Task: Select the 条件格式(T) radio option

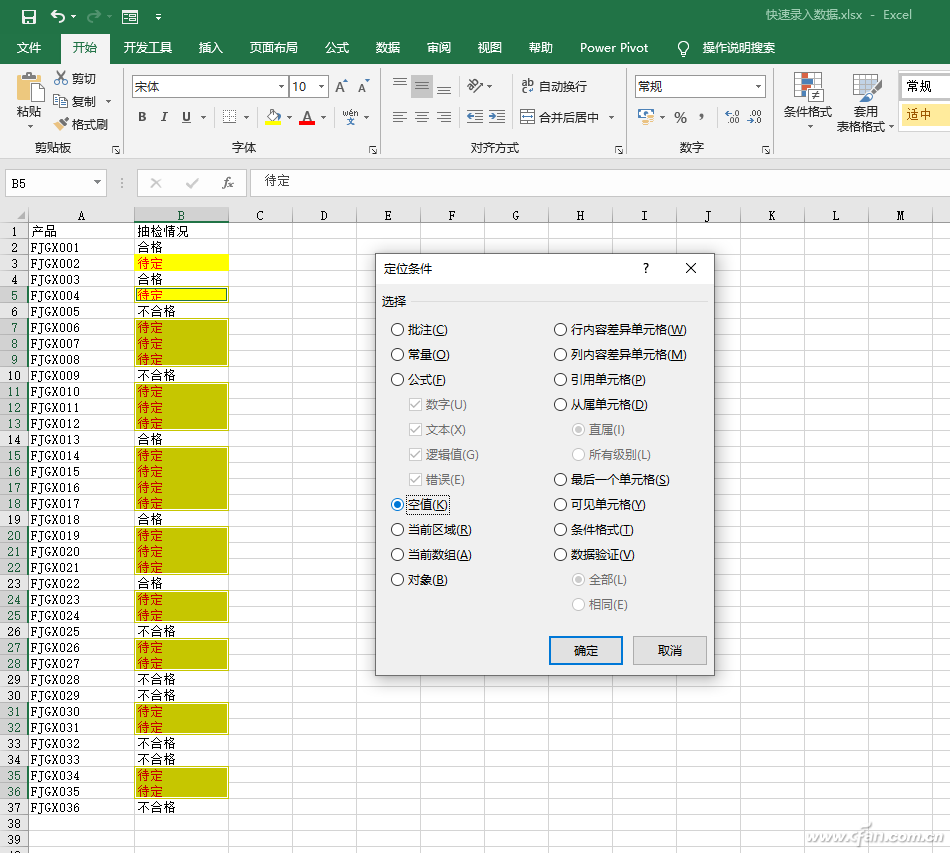Action: (560, 529)
